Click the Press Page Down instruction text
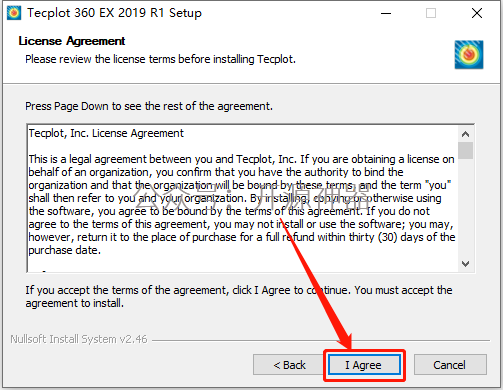The height and width of the screenshot is (390, 503). click(x=149, y=106)
